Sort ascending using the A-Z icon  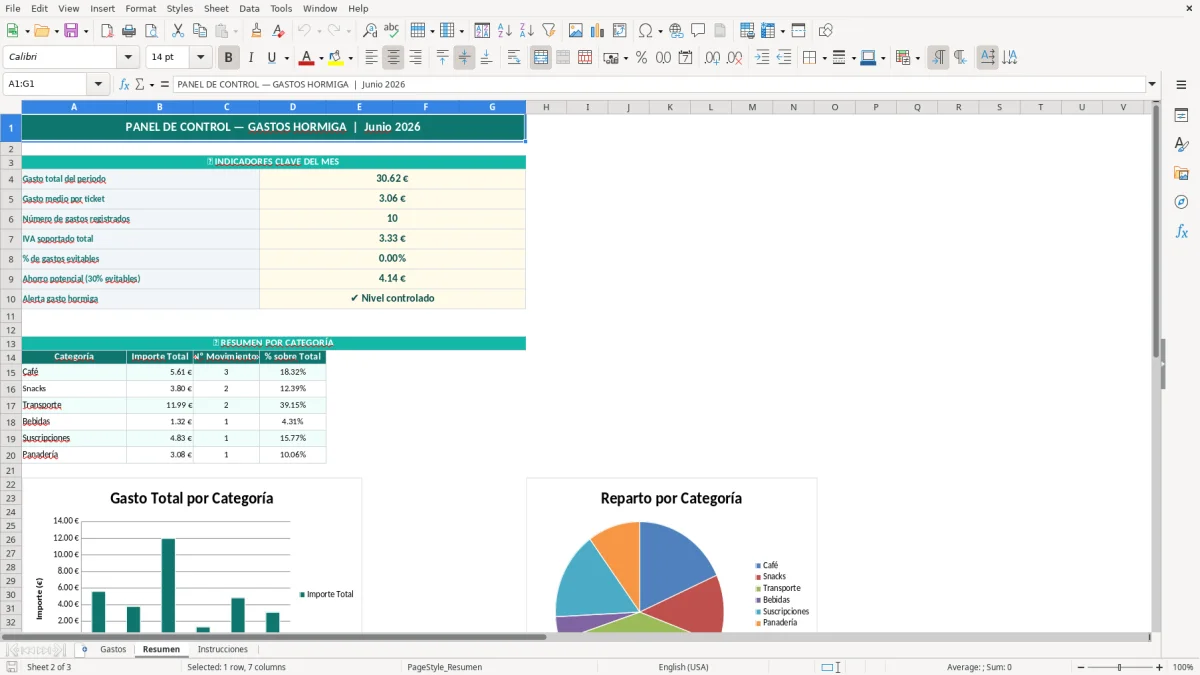click(x=505, y=31)
